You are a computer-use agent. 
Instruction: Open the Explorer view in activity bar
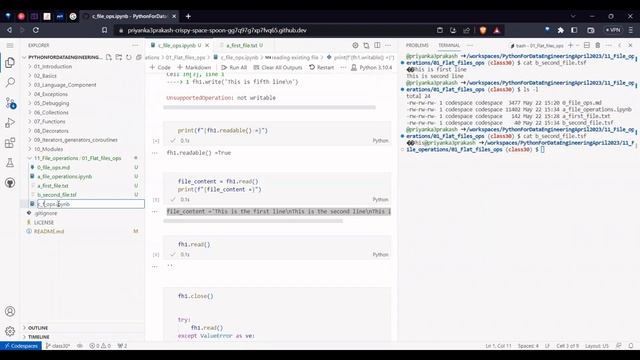pyautogui.click(x=10, y=62)
